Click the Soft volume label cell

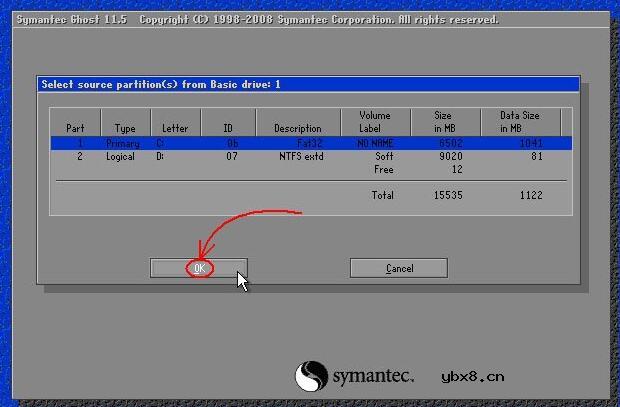pyautogui.click(x=384, y=157)
